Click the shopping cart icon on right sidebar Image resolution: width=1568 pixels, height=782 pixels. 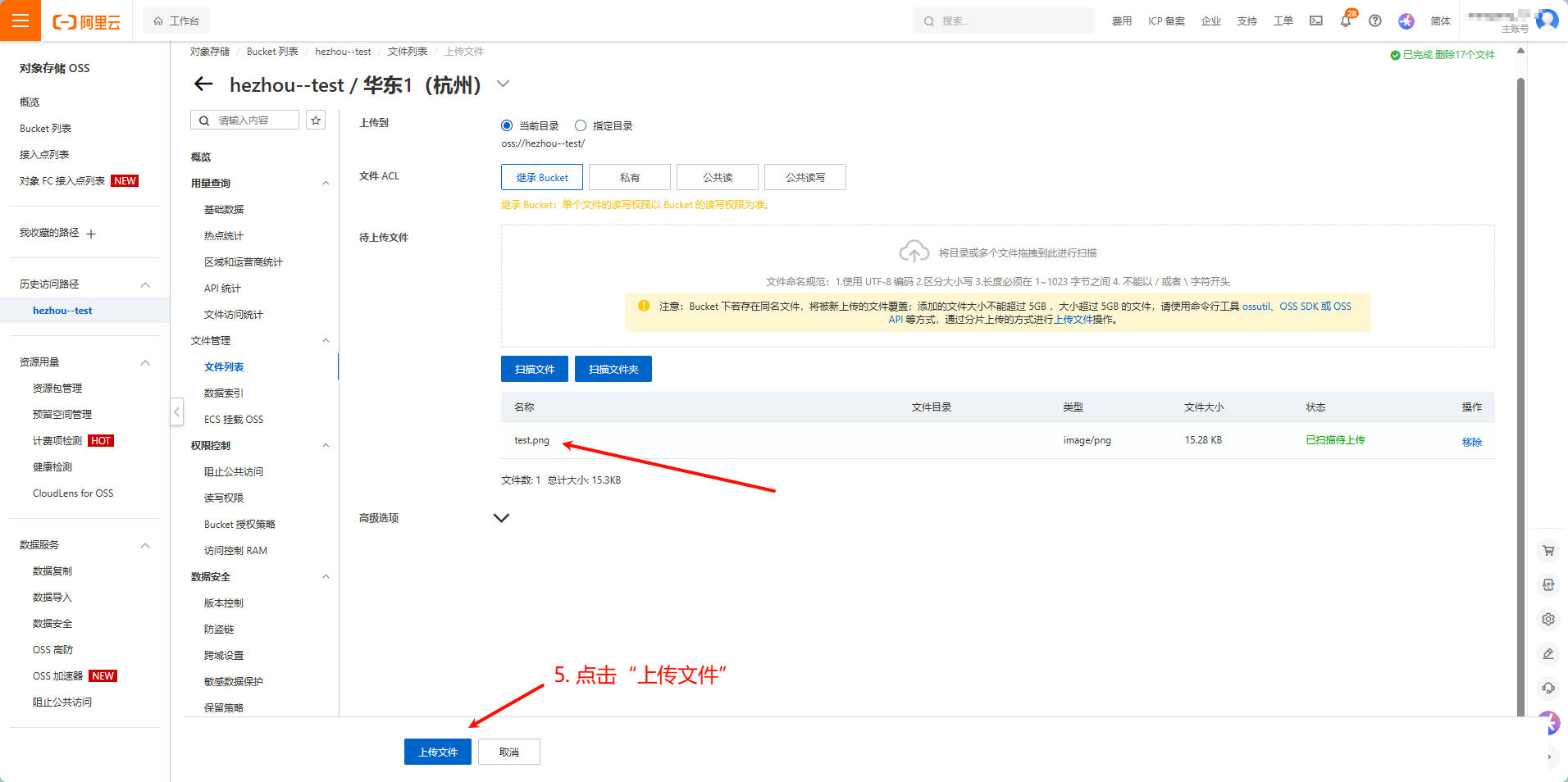point(1548,551)
